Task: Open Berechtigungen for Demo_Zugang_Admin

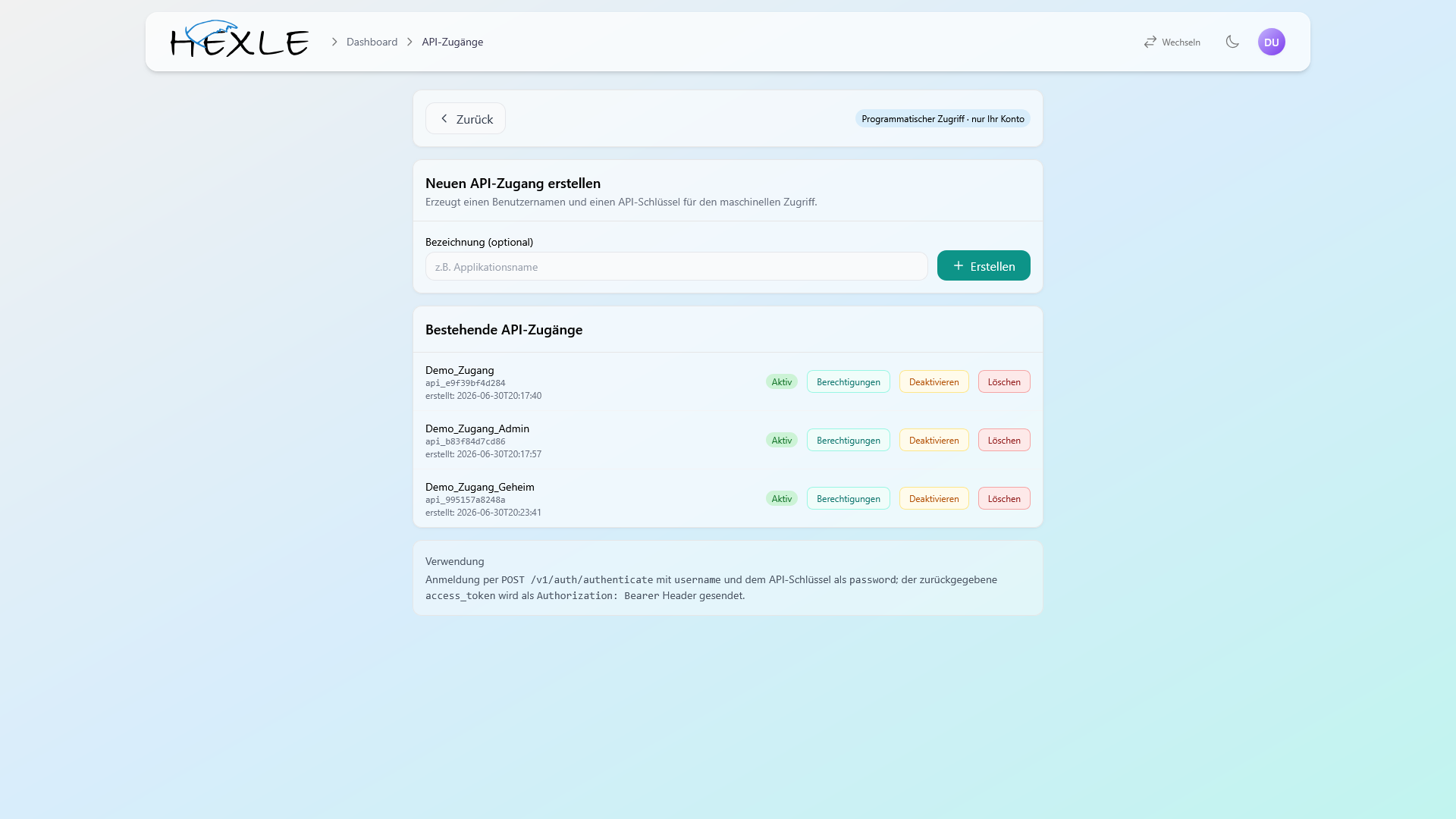Action: (849, 440)
